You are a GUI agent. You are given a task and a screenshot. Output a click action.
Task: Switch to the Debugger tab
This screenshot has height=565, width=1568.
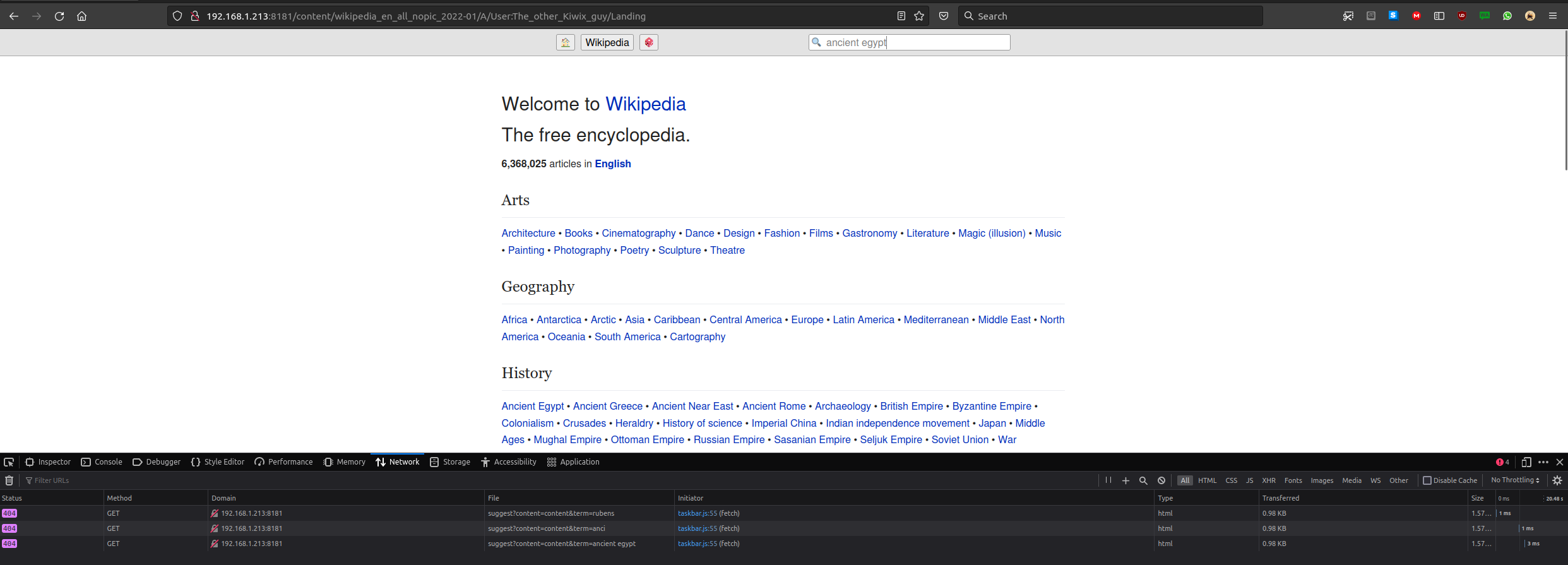(157, 462)
